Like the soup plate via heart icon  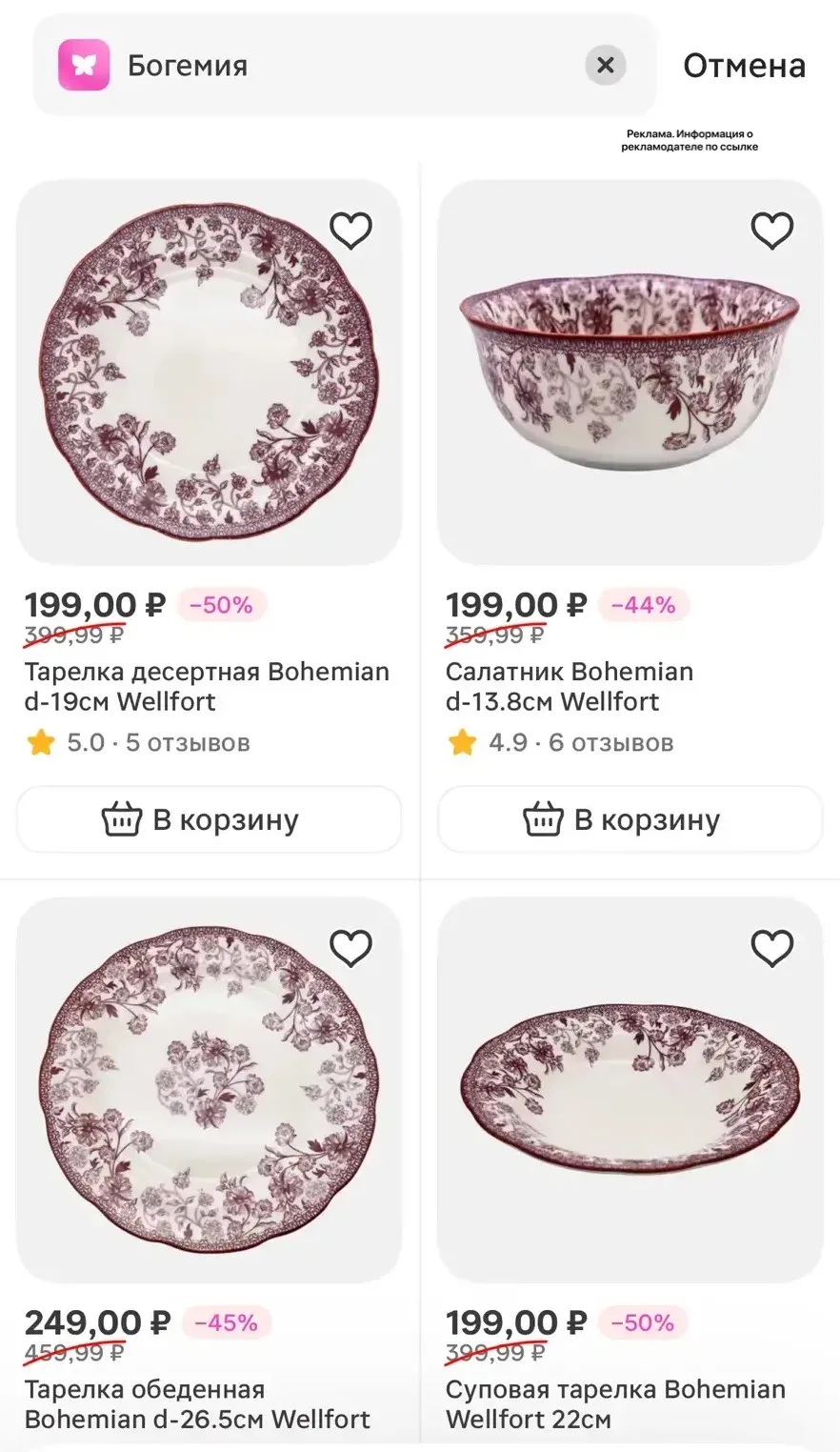click(771, 948)
